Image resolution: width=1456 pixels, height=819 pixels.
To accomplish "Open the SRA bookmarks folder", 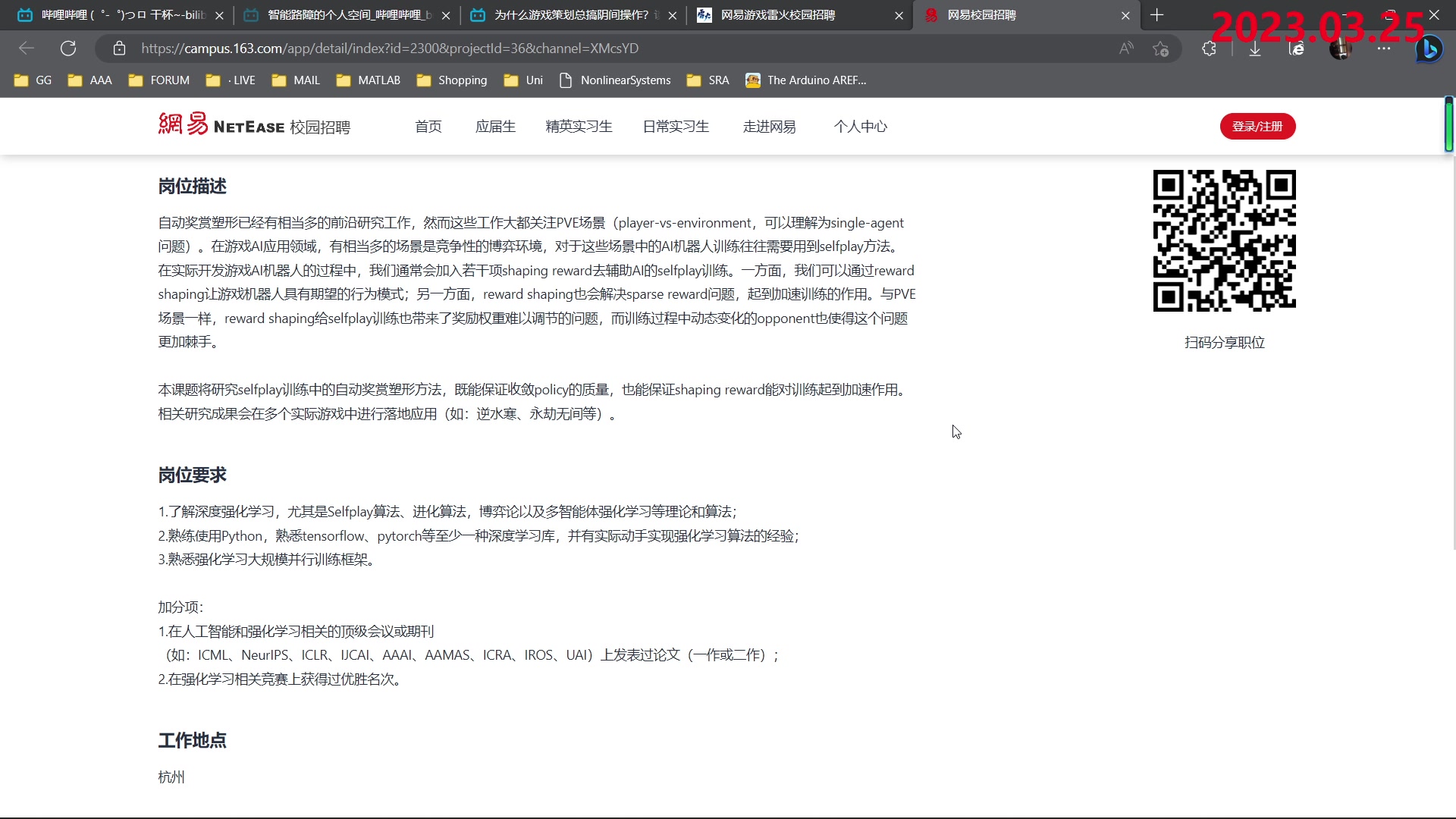I will (x=708, y=80).
